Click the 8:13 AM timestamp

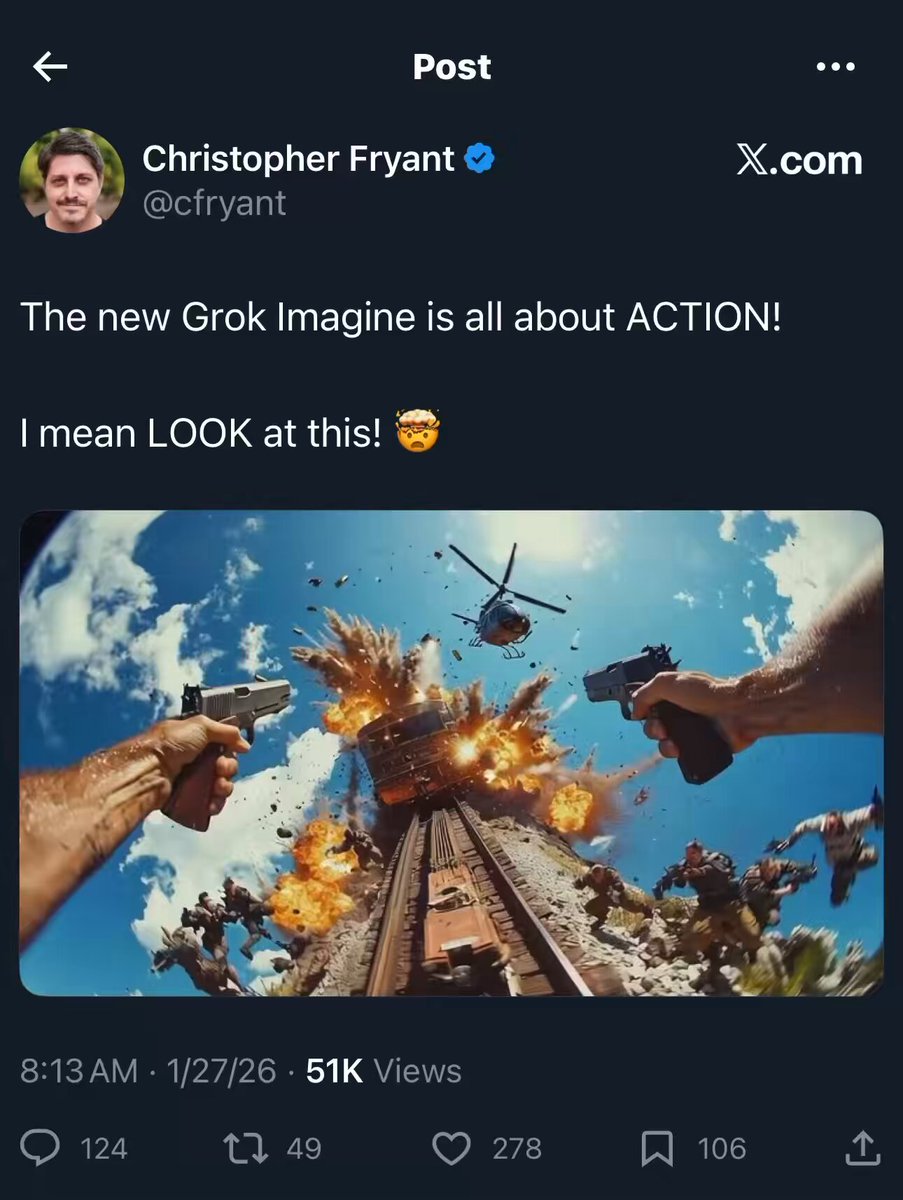pyautogui.click(x=79, y=1071)
